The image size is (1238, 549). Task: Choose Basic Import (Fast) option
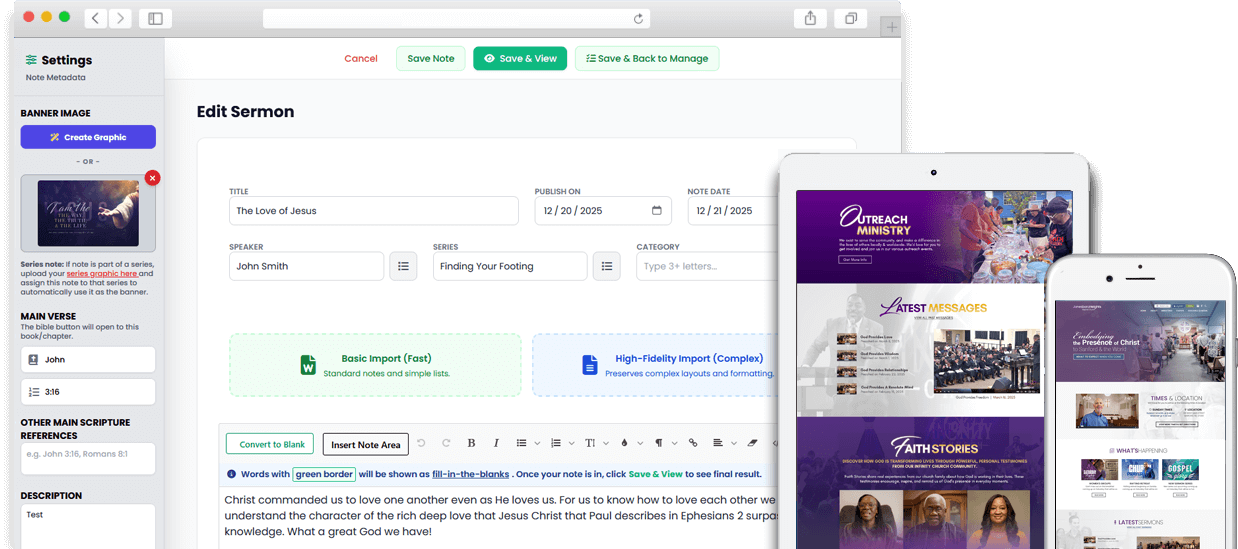(x=375, y=366)
